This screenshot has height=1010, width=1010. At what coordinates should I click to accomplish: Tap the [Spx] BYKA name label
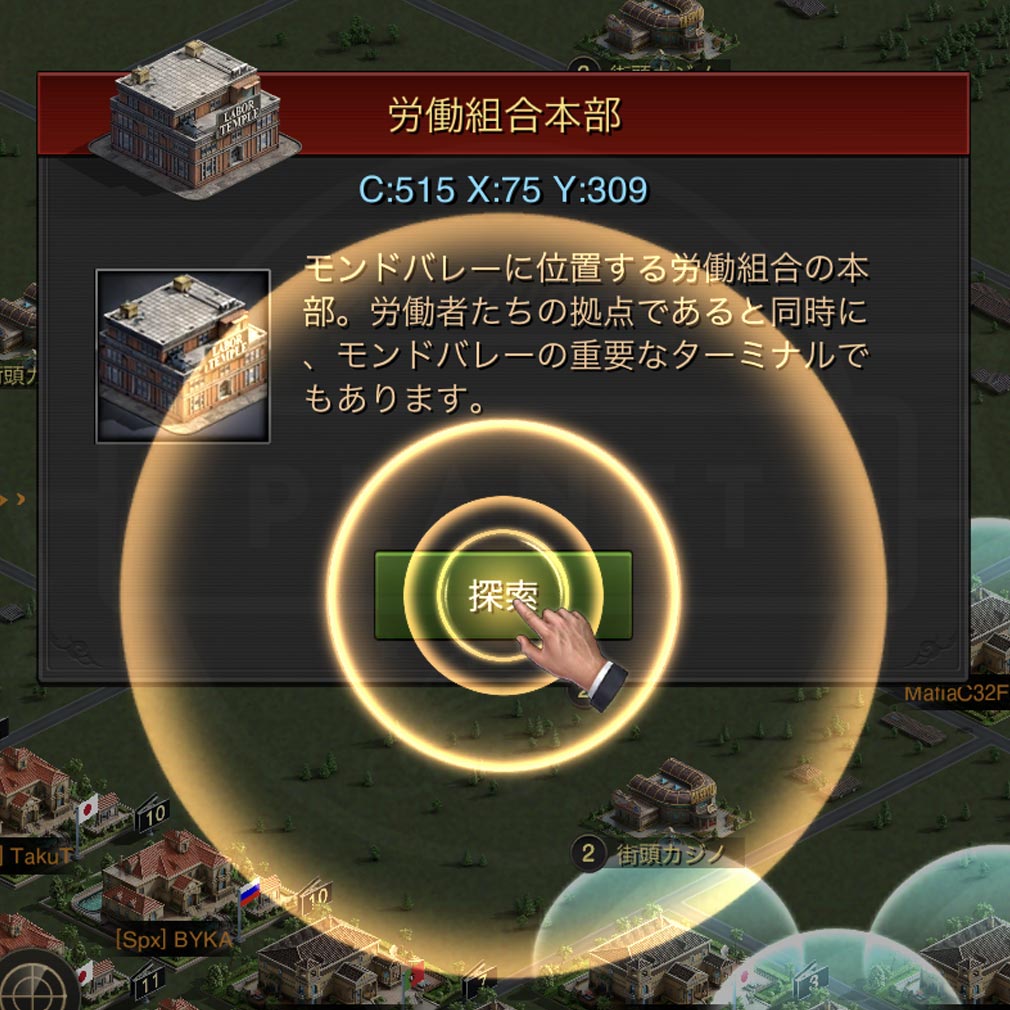click(174, 940)
